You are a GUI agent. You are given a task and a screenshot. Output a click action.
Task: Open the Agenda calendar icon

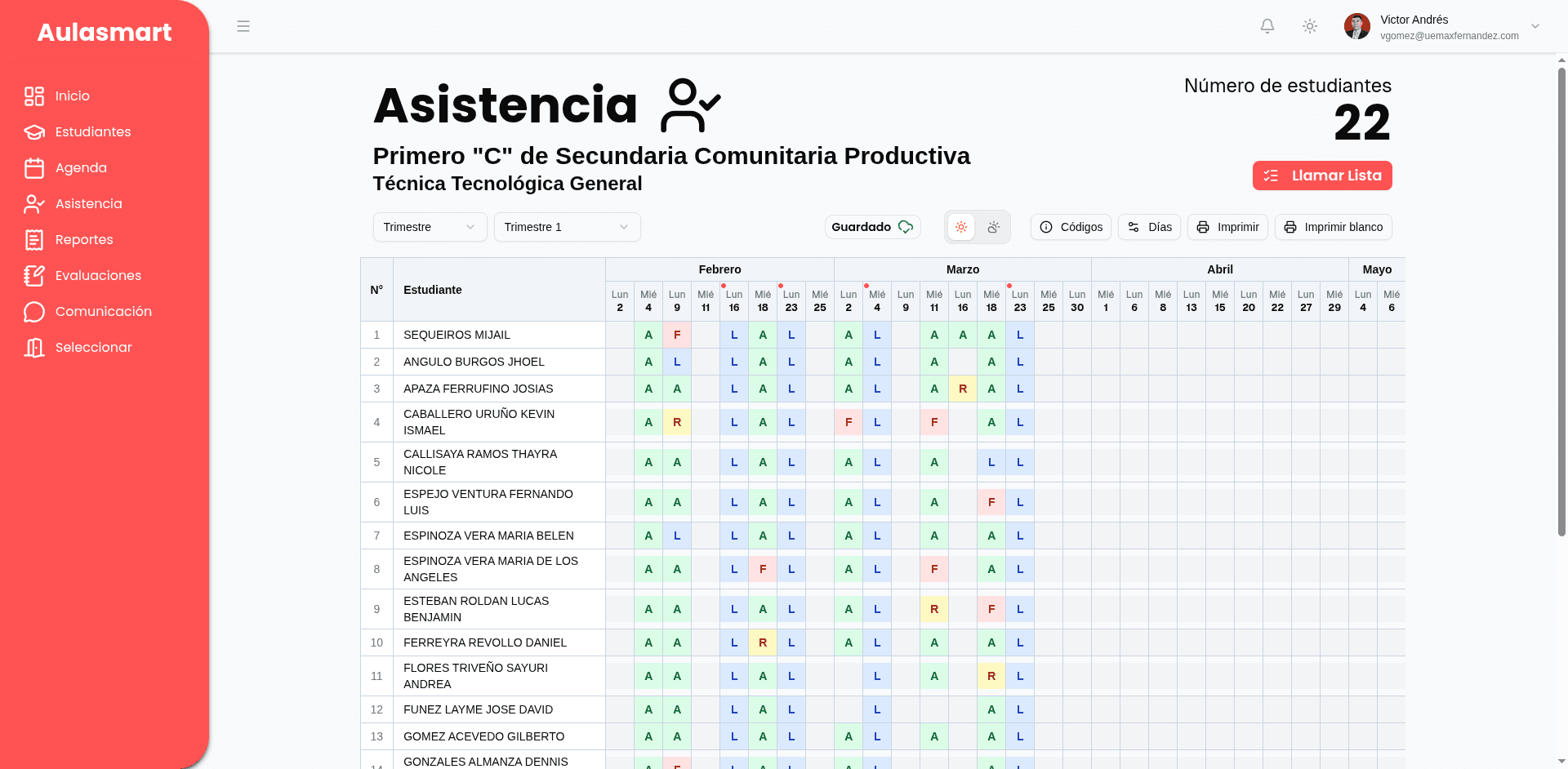tap(34, 168)
